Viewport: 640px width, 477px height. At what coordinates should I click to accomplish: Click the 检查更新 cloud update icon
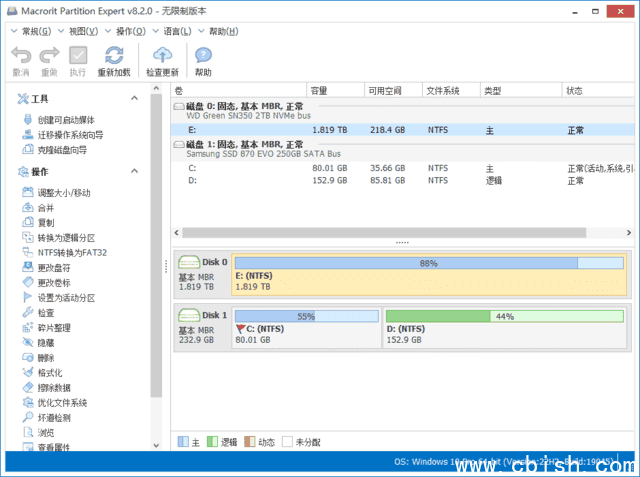161,58
